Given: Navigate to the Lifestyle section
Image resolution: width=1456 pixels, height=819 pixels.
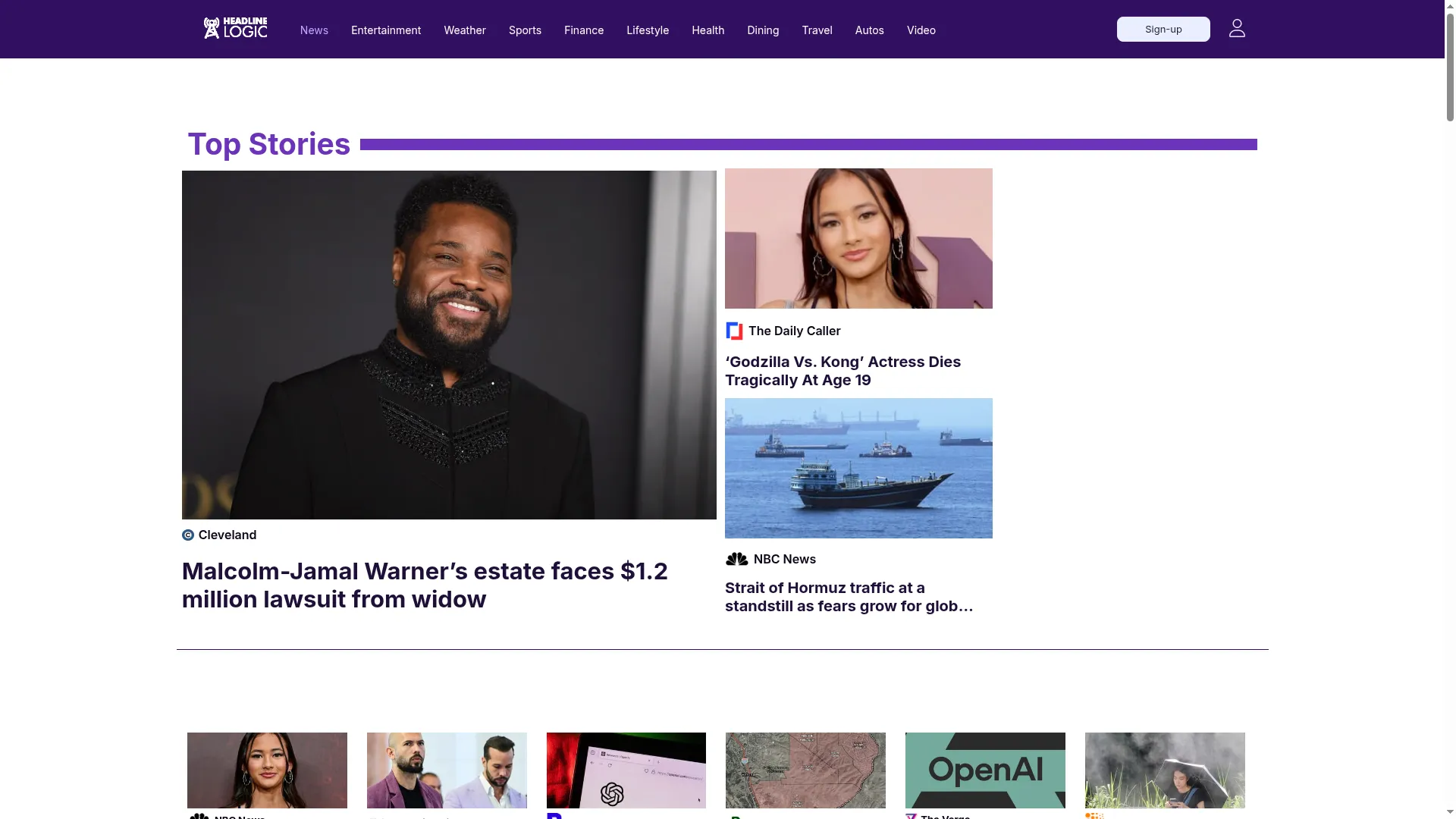Looking at the screenshot, I should click(648, 30).
